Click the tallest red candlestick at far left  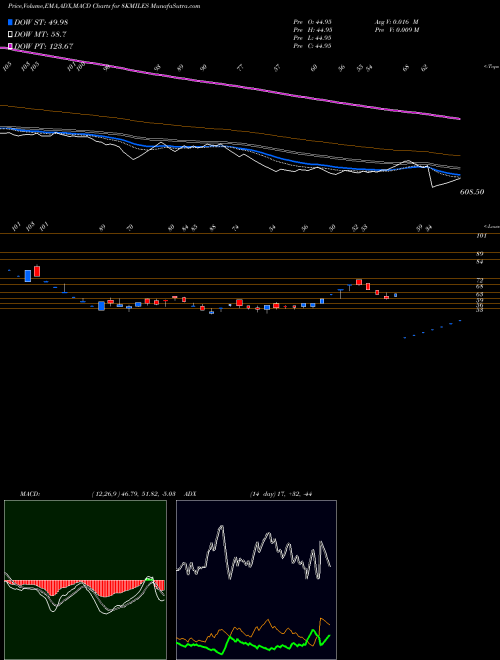[37, 271]
